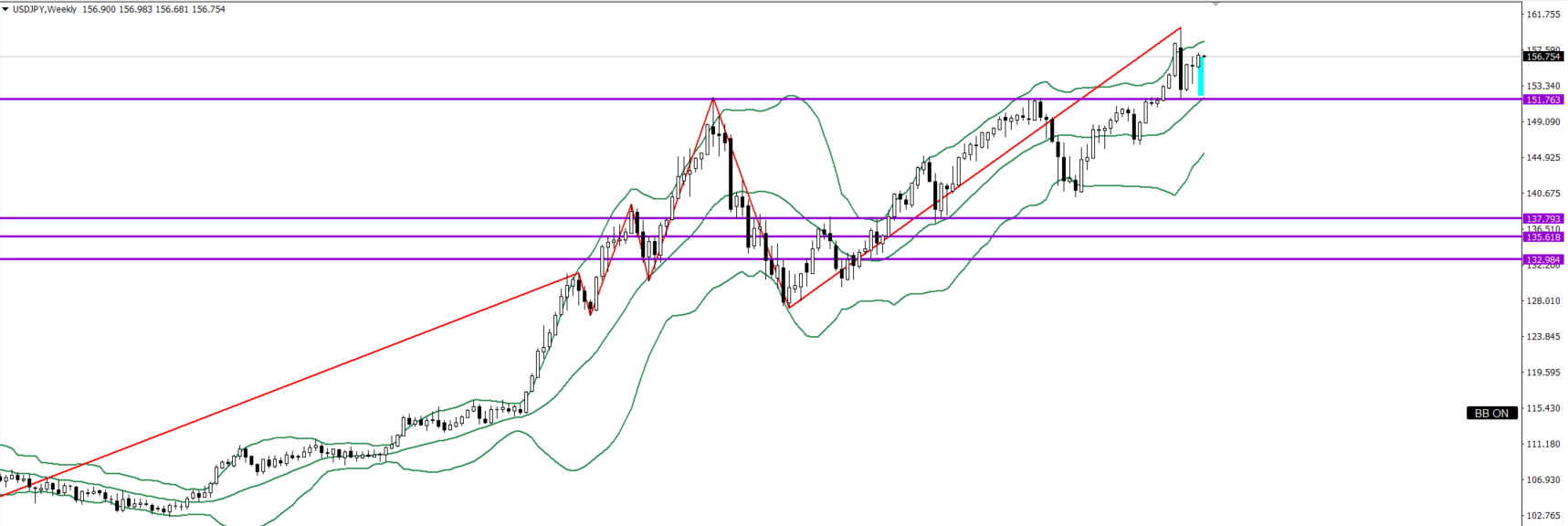This screenshot has width=1568, height=526.
Task: Click the 137.793 purple price label
Action: tap(1543, 218)
